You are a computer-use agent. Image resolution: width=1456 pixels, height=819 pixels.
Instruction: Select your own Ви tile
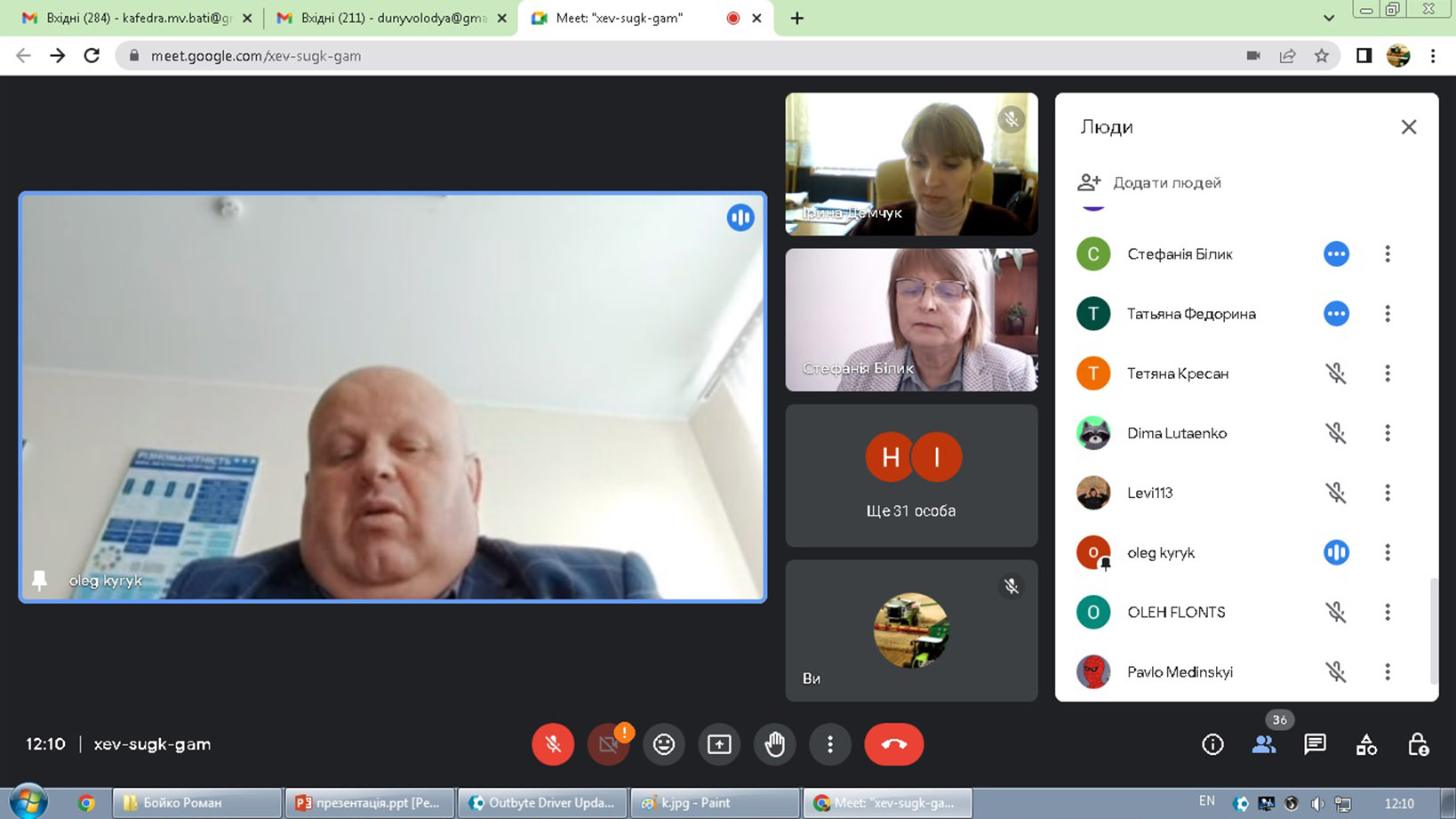pos(911,630)
